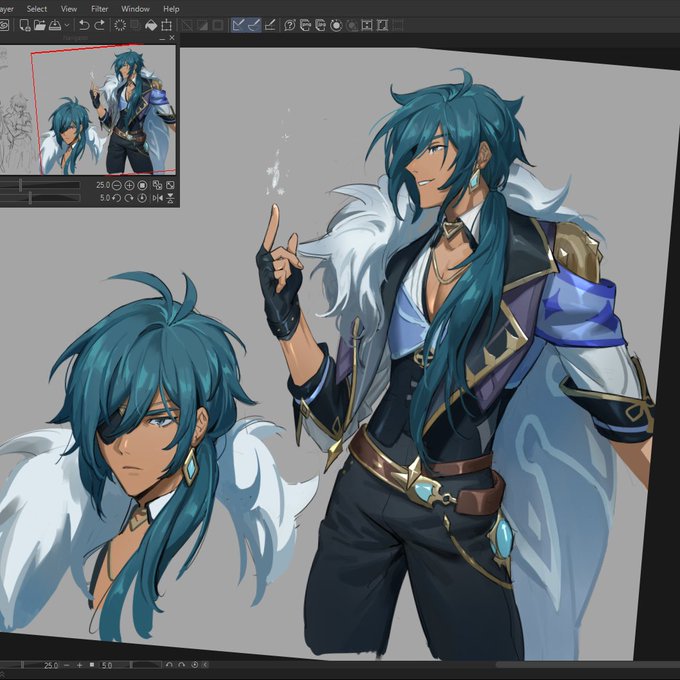
Task: Toggle Snap to Ruler button
Action: click(239, 25)
